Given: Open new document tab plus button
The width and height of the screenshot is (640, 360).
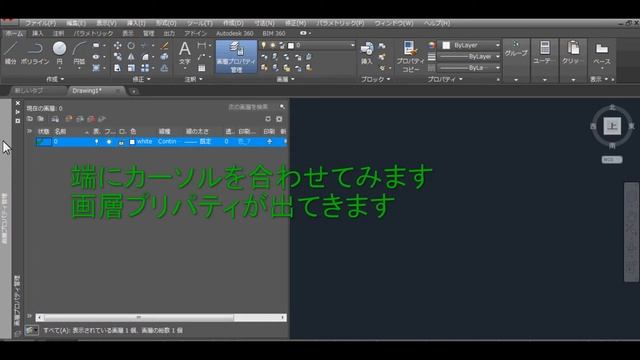Looking at the screenshot, I should pyautogui.click(x=133, y=91).
